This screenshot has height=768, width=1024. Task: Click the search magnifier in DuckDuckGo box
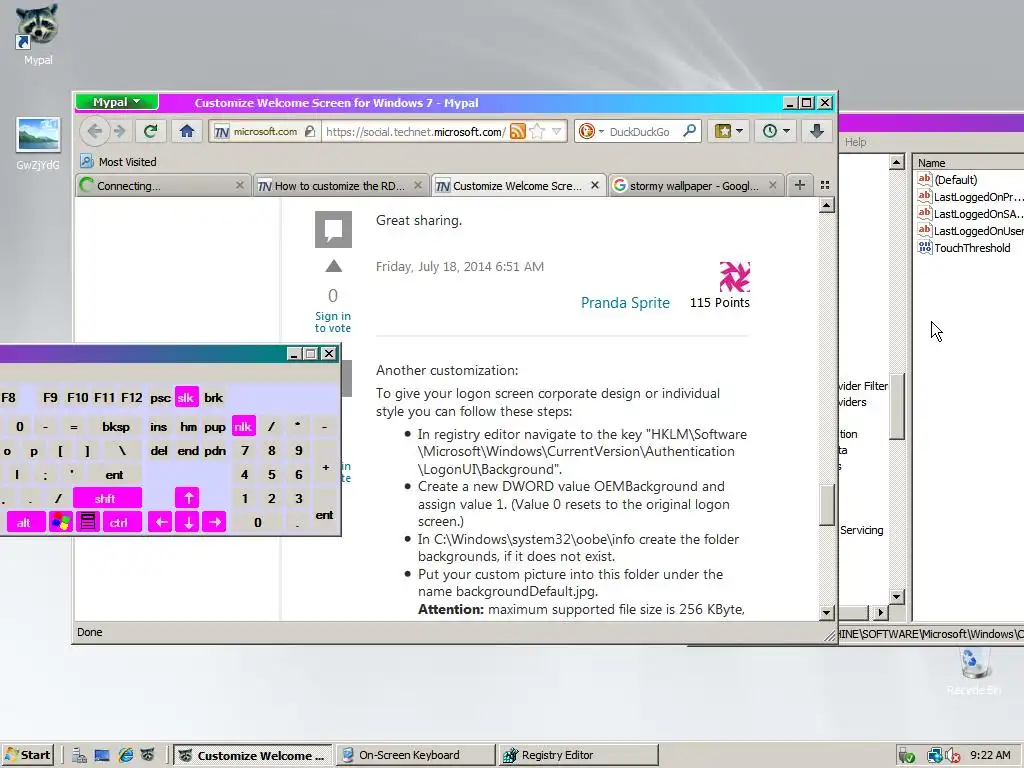coord(689,131)
